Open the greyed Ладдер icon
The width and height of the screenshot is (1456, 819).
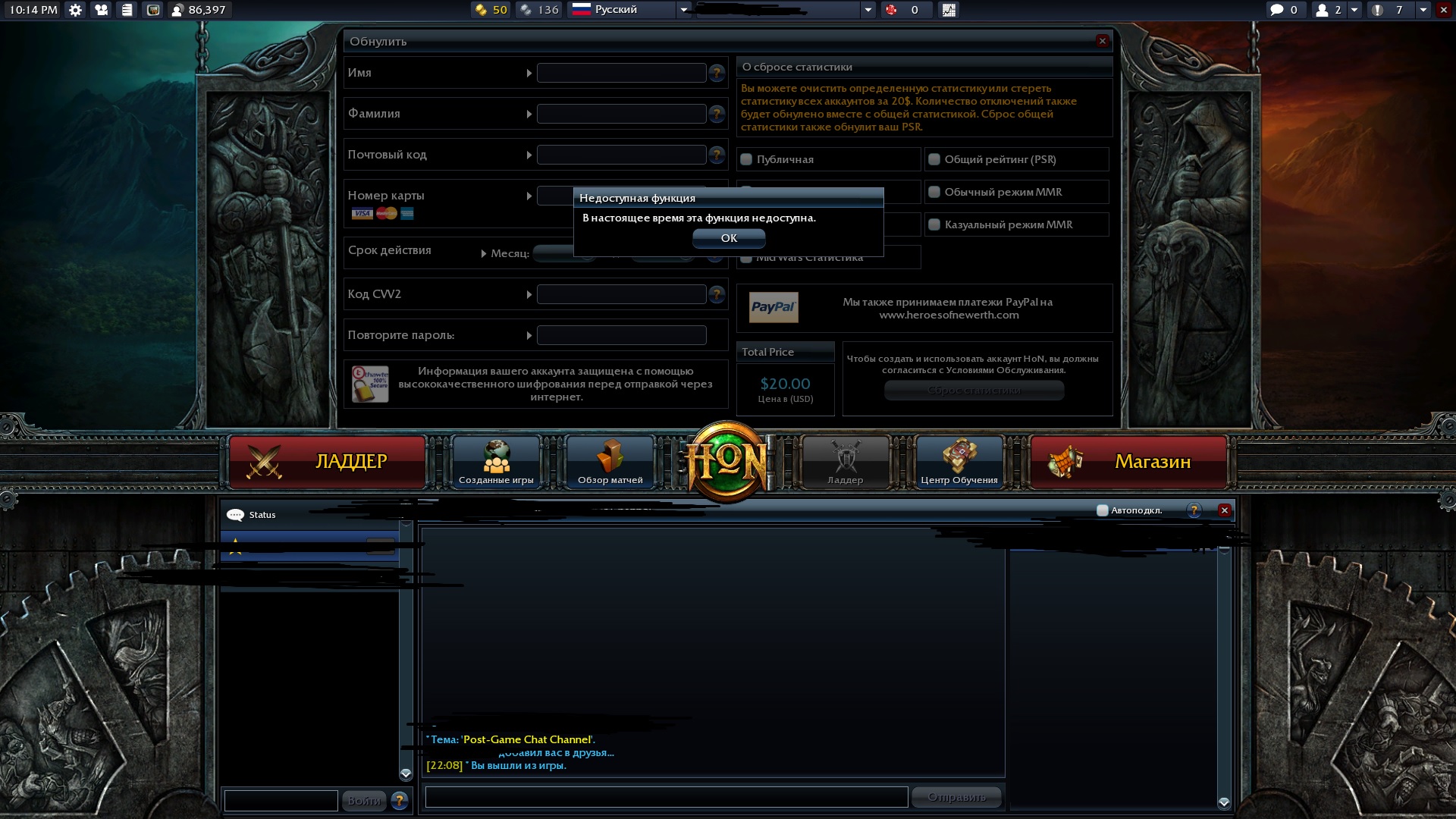(x=845, y=461)
